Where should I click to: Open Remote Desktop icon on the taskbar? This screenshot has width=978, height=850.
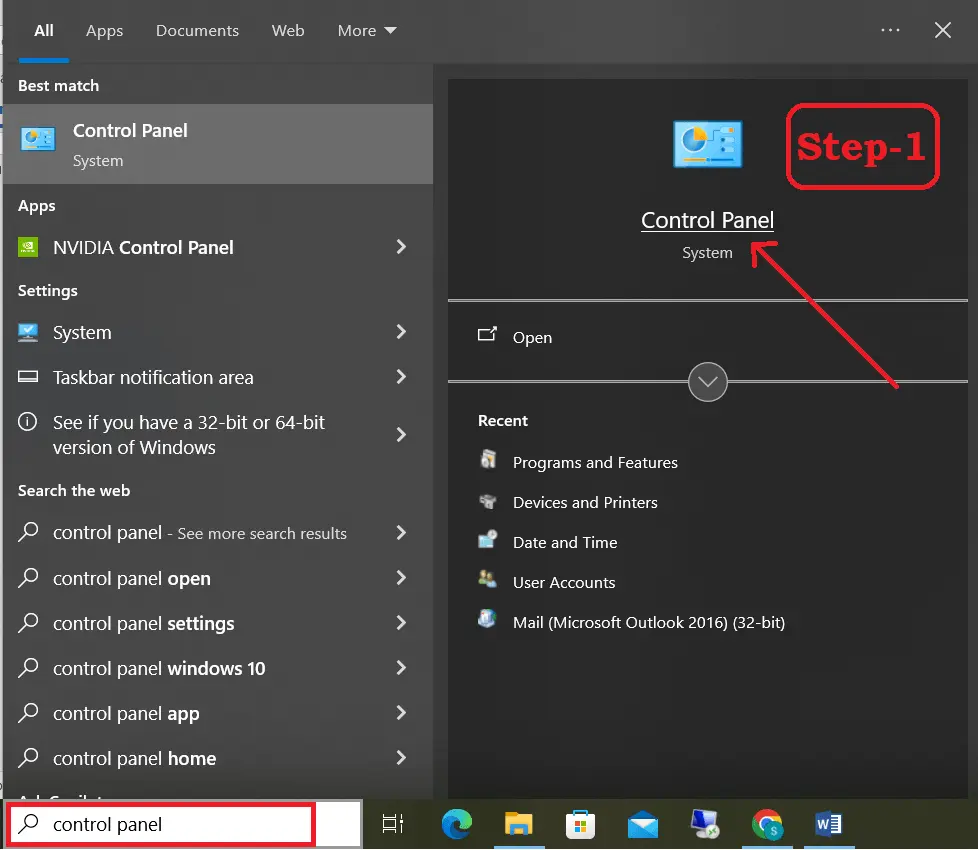[705, 824]
